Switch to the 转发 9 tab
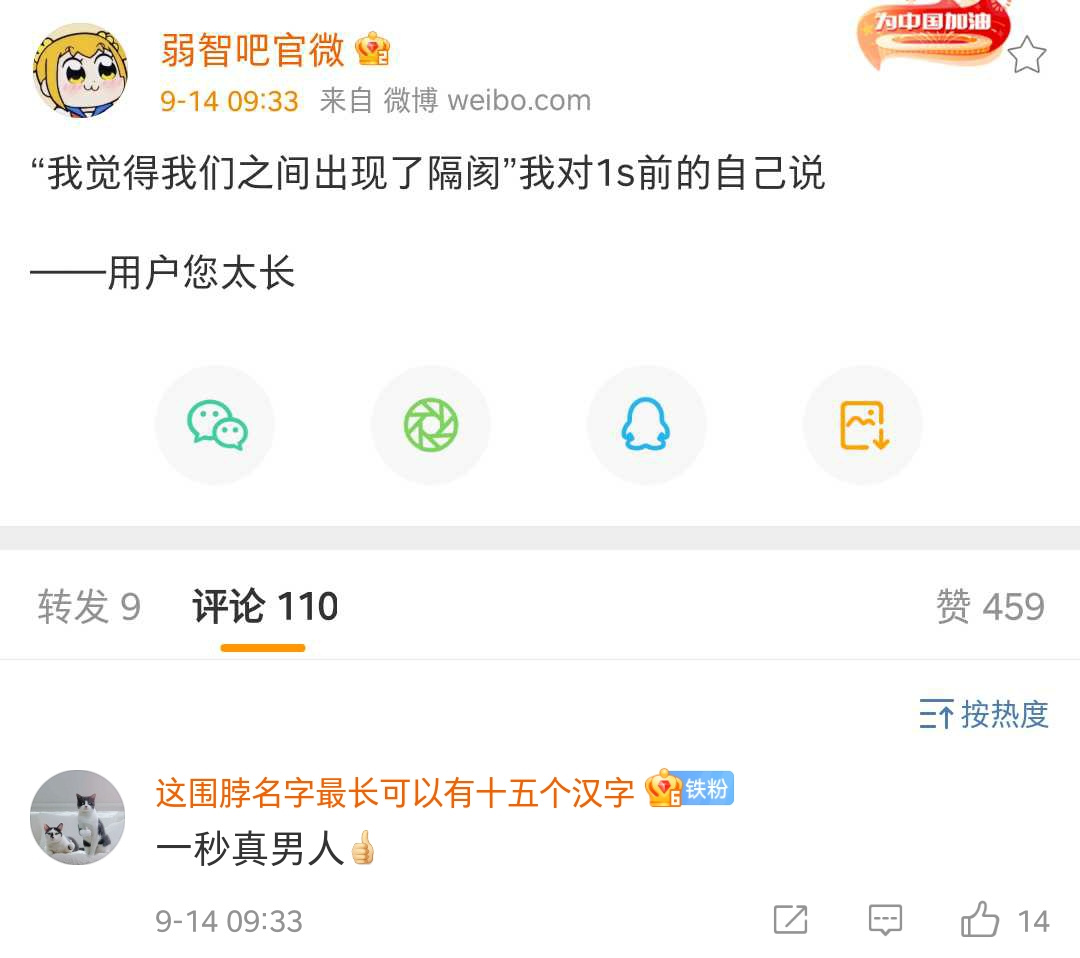Image resolution: width=1080 pixels, height=958 pixels. point(90,607)
